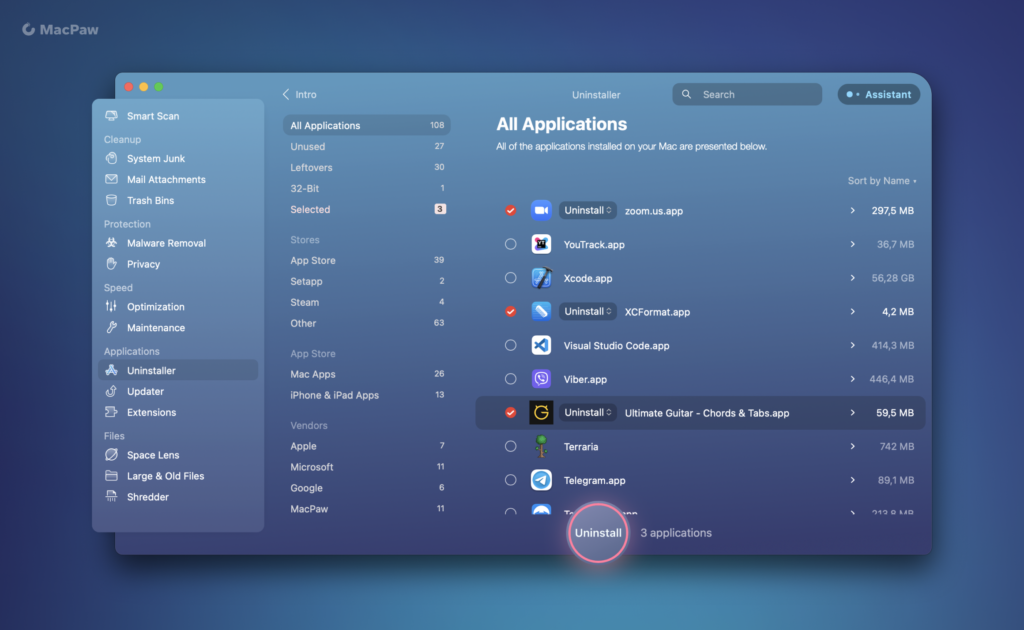Click the XCFormat app icon
This screenshot has width=1024, height=630.
(x=541, y=311)
